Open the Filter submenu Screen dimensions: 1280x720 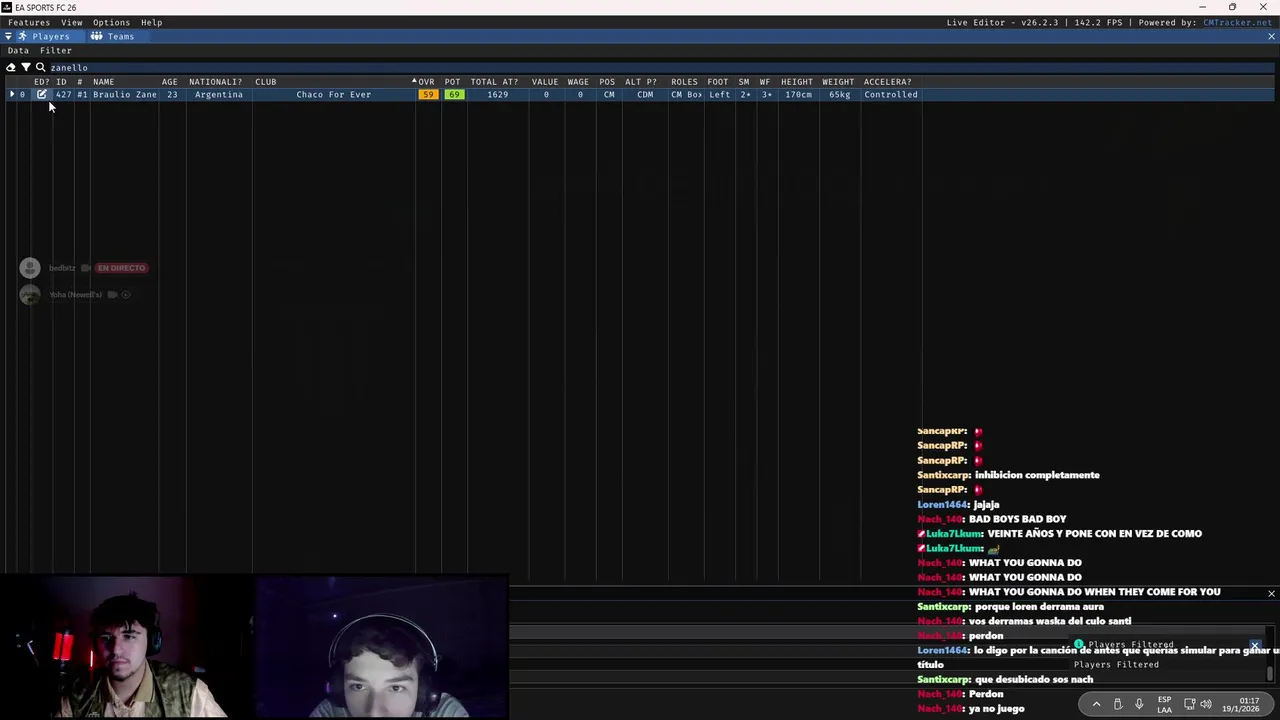[56, 50]
